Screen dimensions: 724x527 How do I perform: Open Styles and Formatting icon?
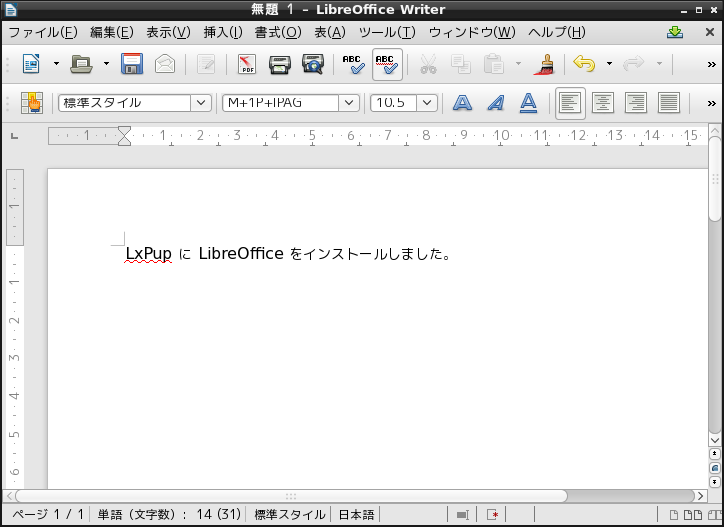[32, 103]
